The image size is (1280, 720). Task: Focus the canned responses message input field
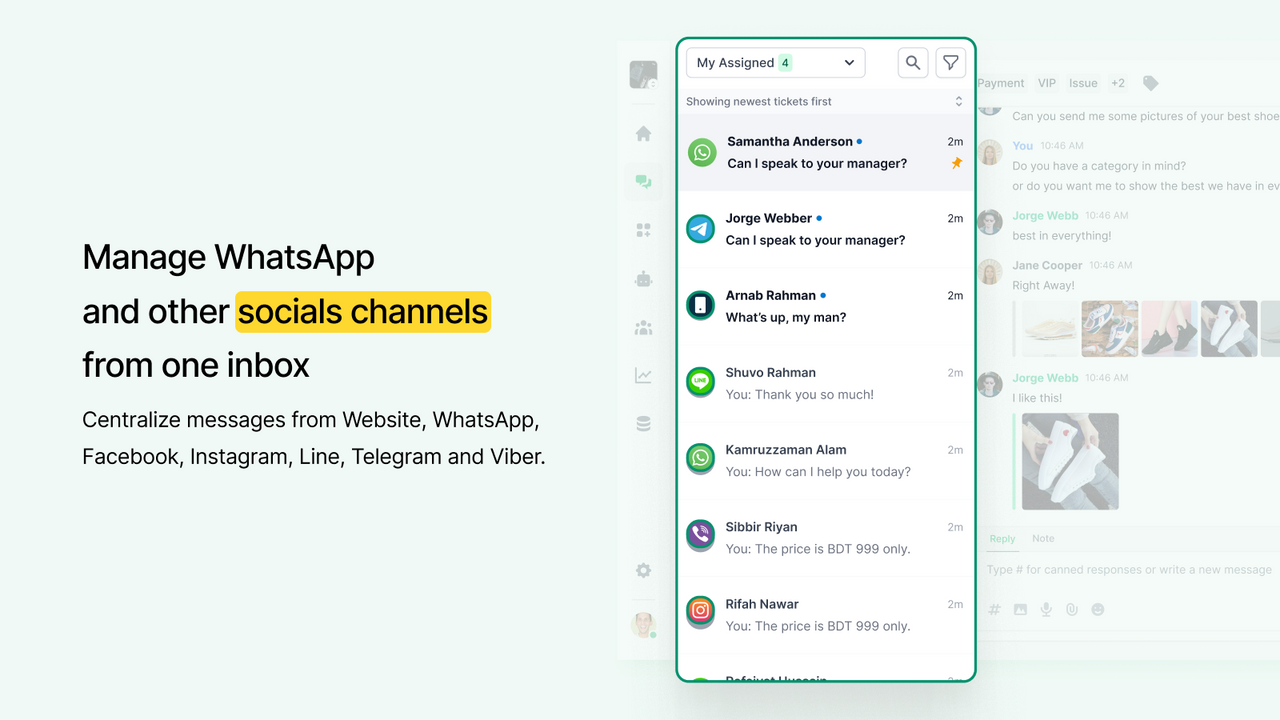point(1129,570)
